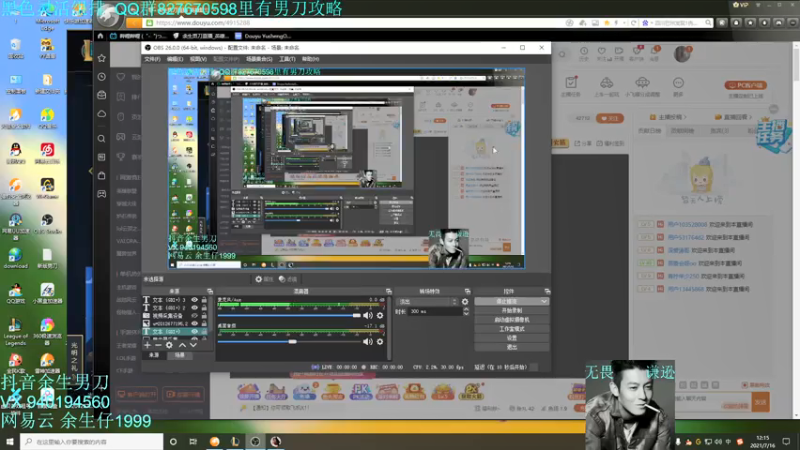Mute the desktop audio speaker icon
Viewport: 800px width, 450px height.
tap(368, 341)
